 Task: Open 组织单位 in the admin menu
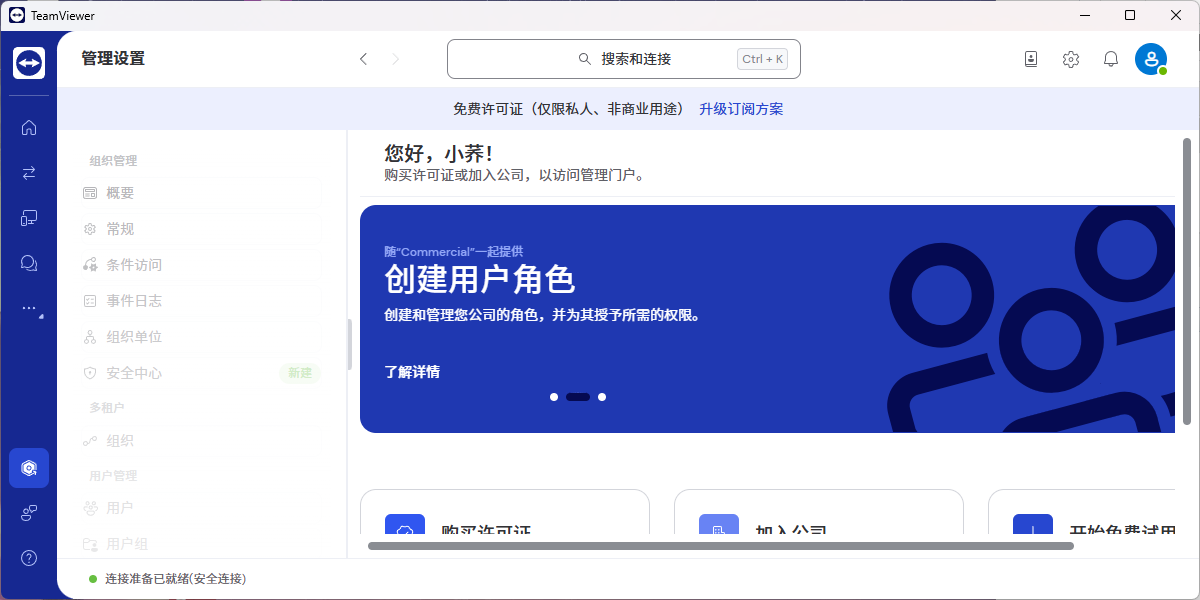200,337
